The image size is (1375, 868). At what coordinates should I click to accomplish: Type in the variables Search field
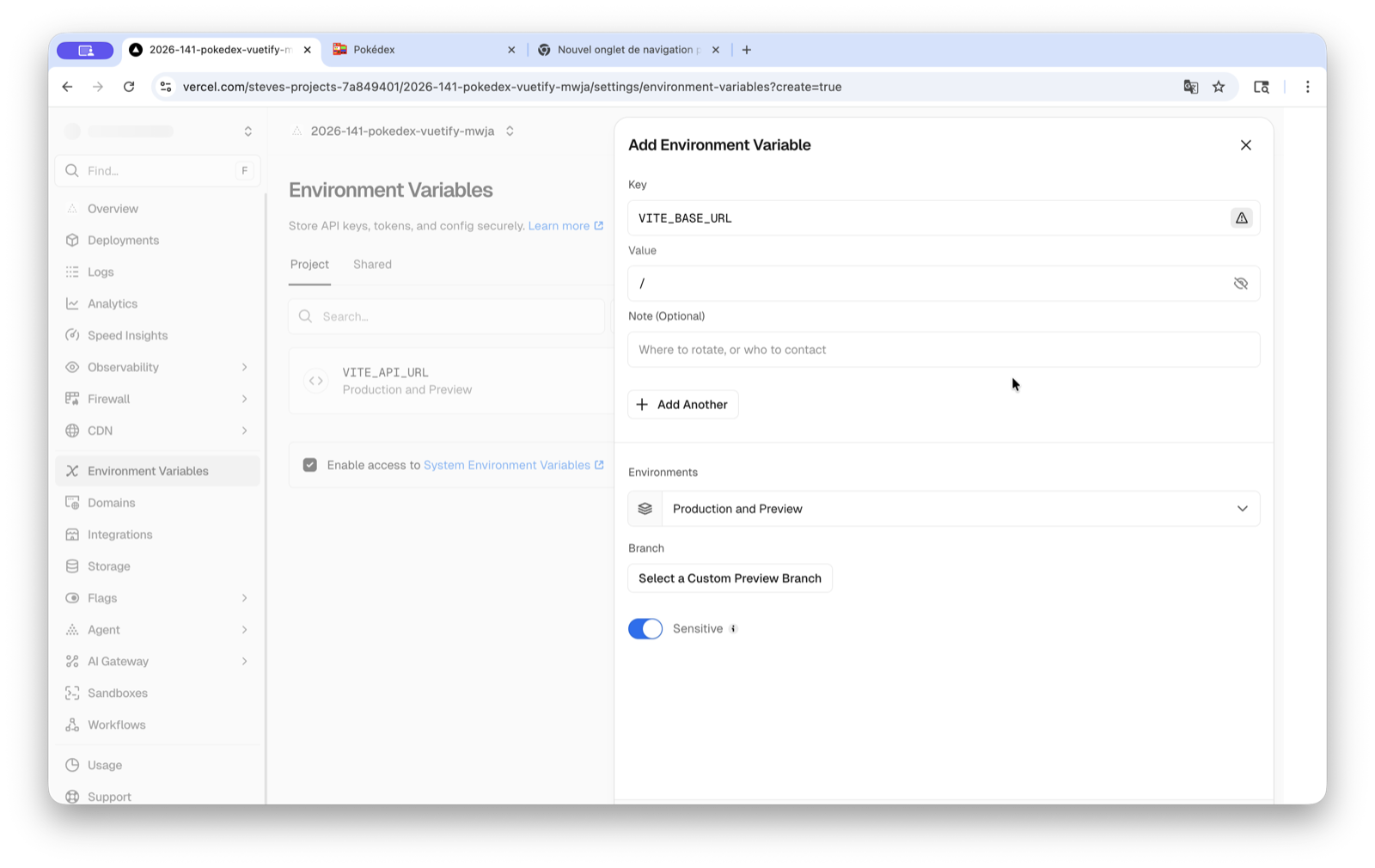click(x=447, y=315)
